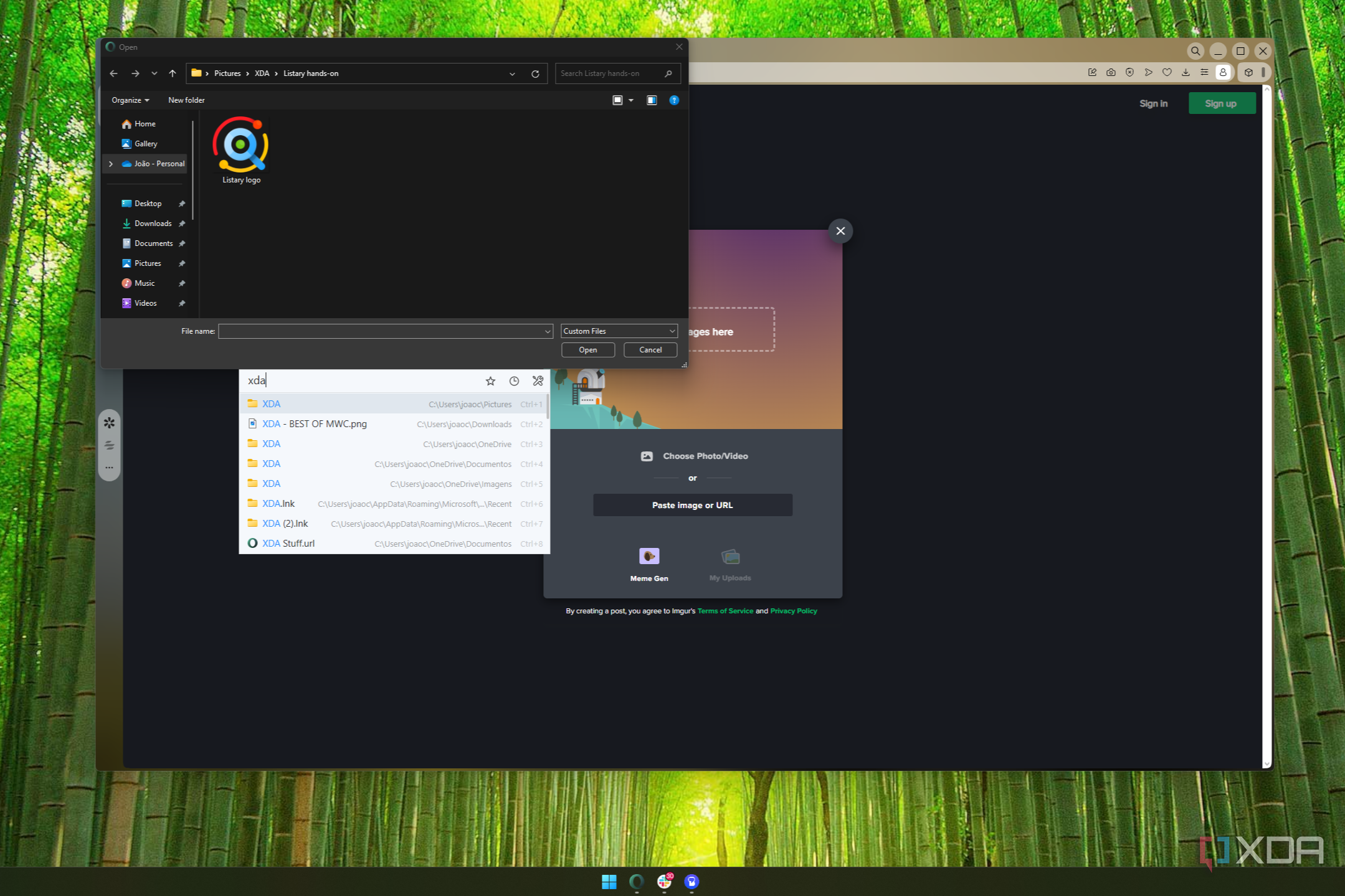Click the browser sidebar three dots
The image size is (1345, 896).
tap(109, 468)
